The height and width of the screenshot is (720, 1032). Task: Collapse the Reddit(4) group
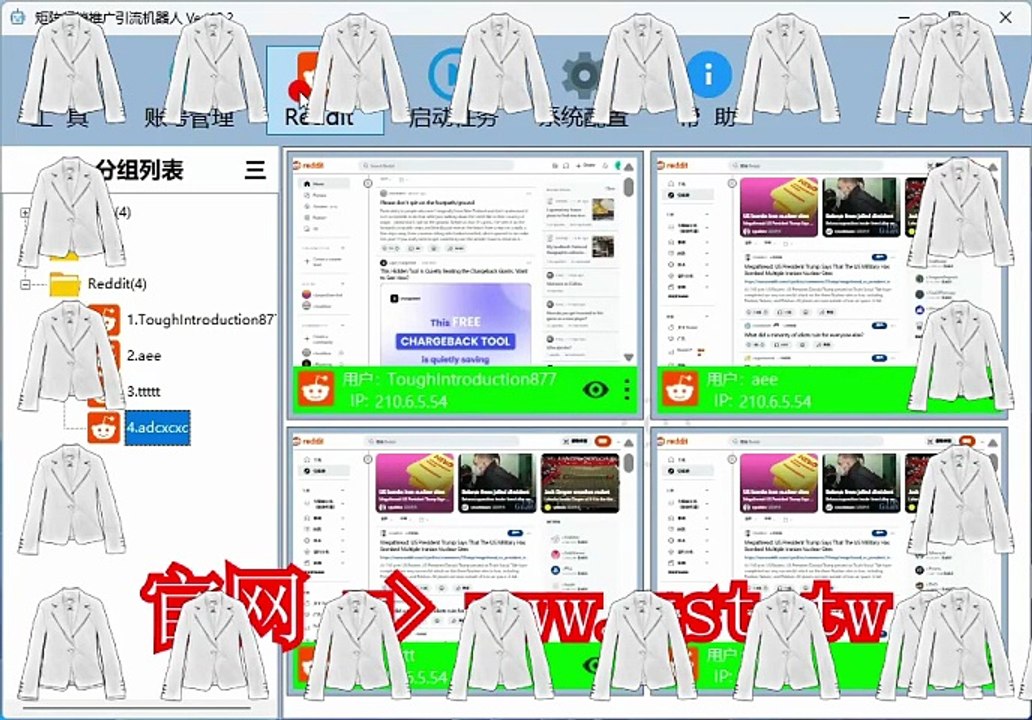tap(25, 284)
